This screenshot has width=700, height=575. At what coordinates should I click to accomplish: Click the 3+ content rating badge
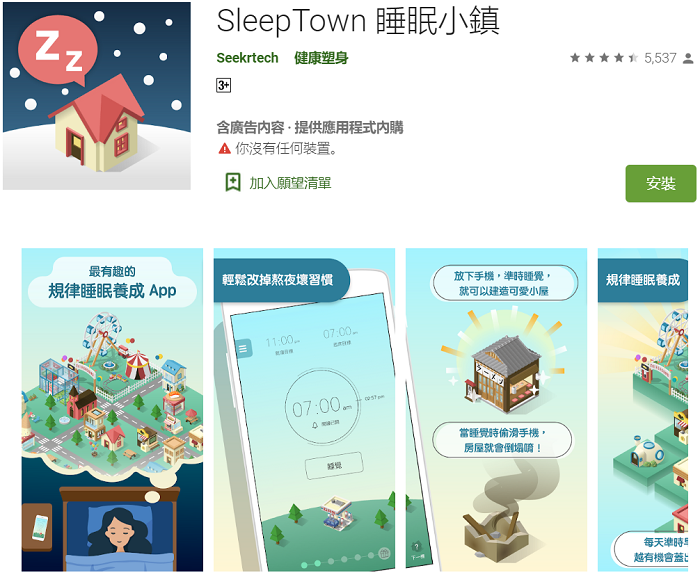[x=224, y=85]
